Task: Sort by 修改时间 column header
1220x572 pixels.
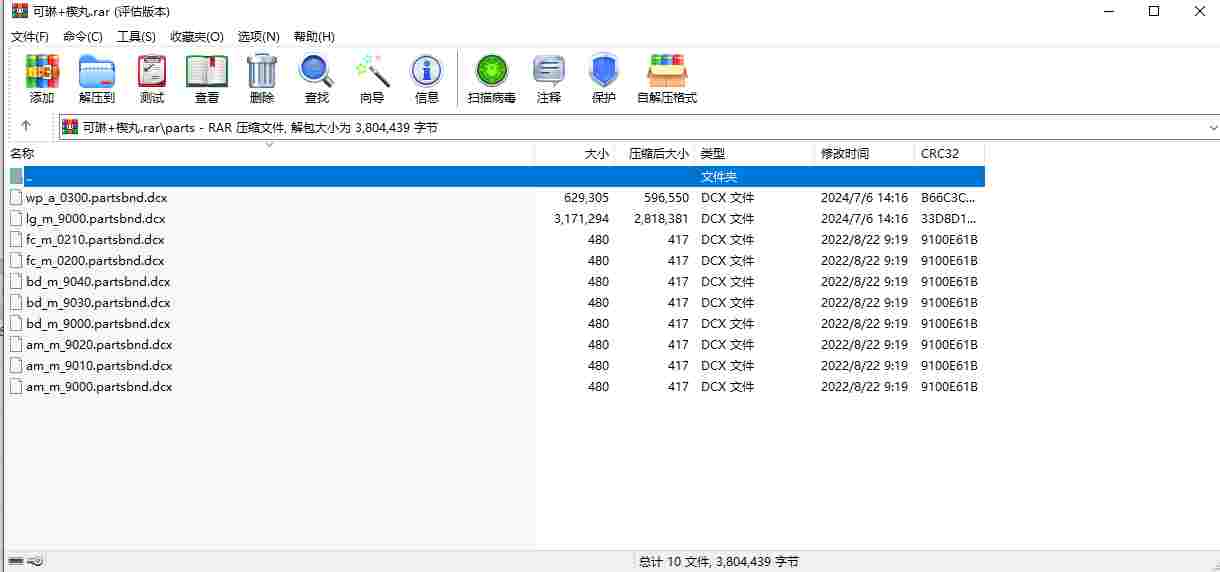Action: (x=865, y=154)
